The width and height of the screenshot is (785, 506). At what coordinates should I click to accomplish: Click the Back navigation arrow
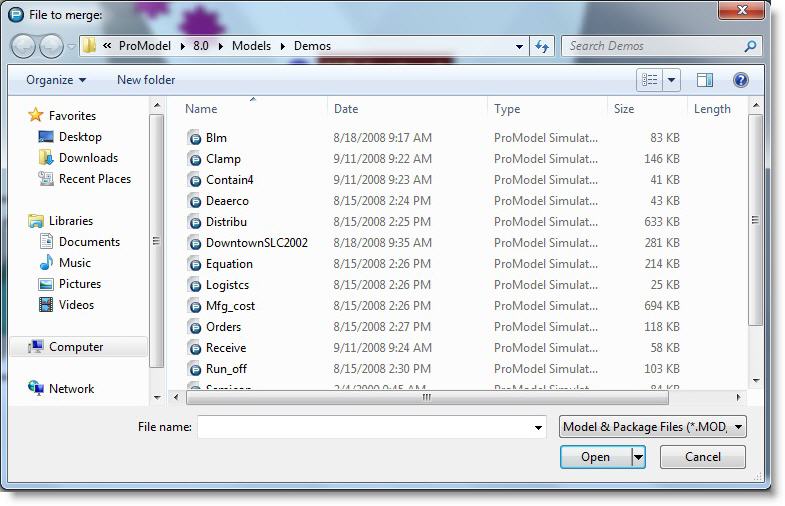point(23,46)
